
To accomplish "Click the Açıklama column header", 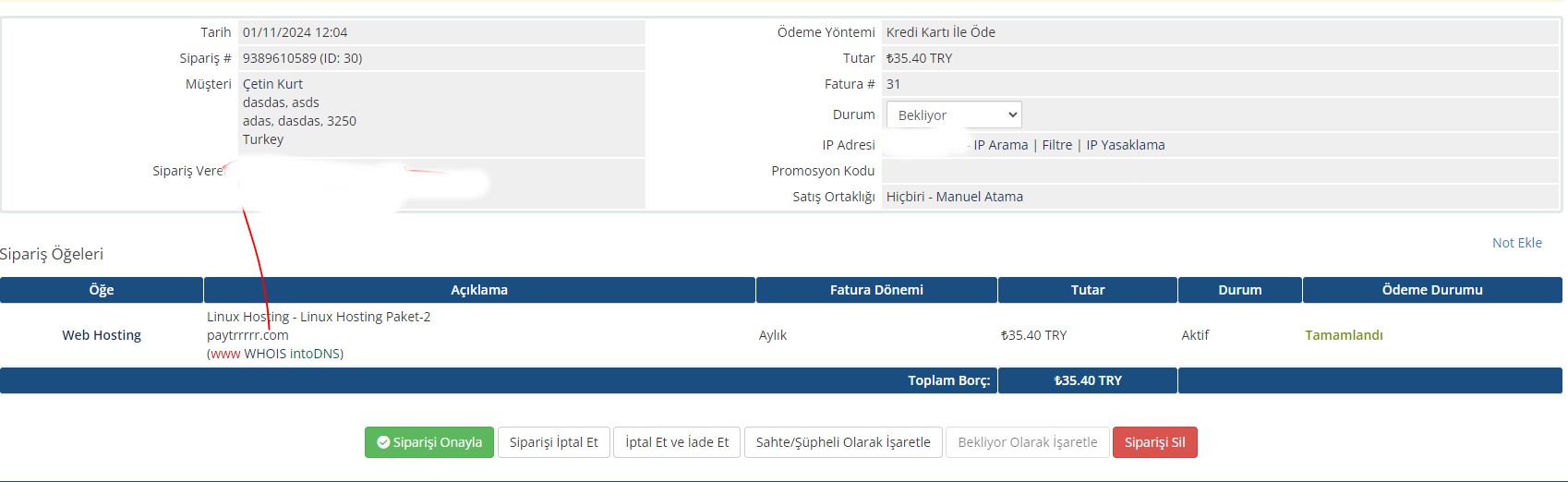I will point(479,290).
